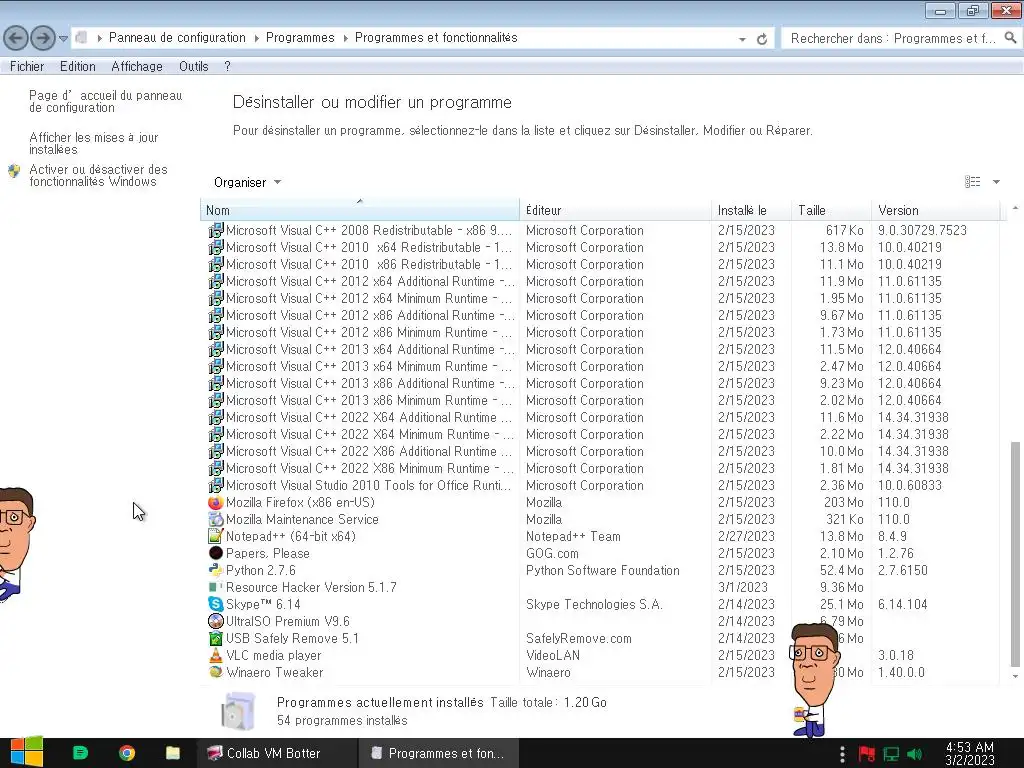Click 'Python Software Foundation' publisher cell
The width and height of the screenshot is (1024, 768).
point(603,570)
